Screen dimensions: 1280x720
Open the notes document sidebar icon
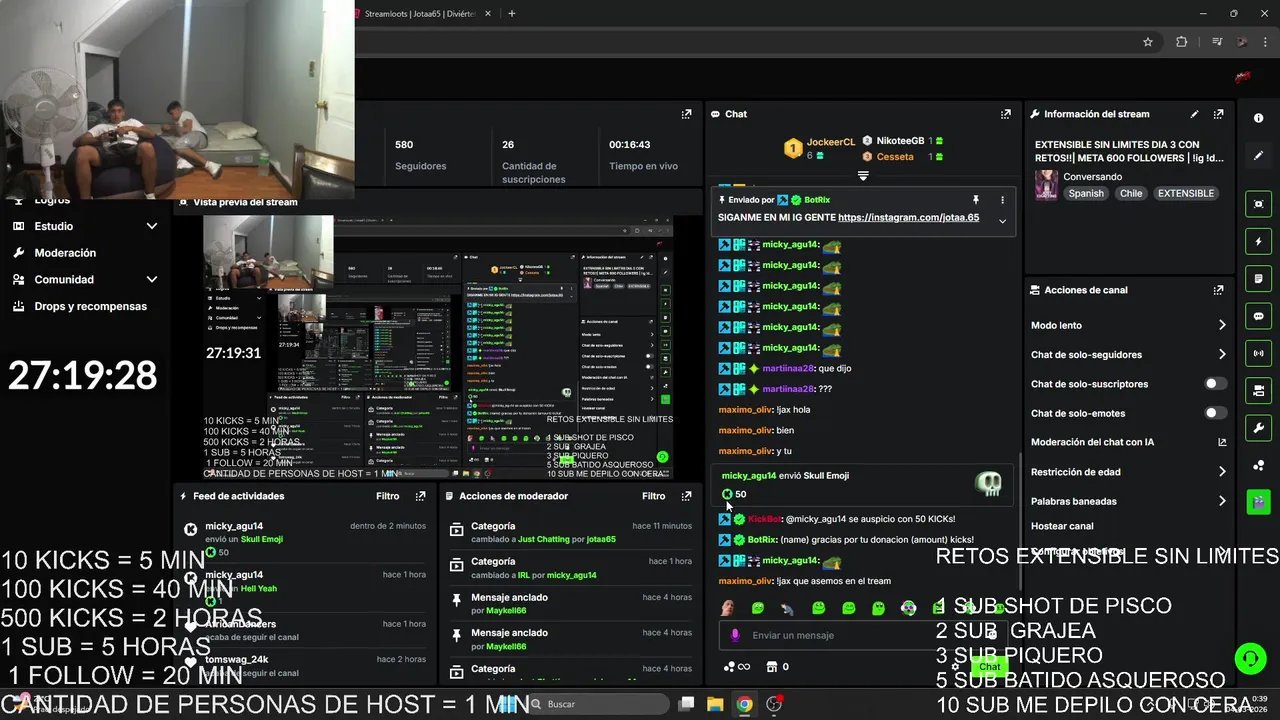click(1258, 279)
